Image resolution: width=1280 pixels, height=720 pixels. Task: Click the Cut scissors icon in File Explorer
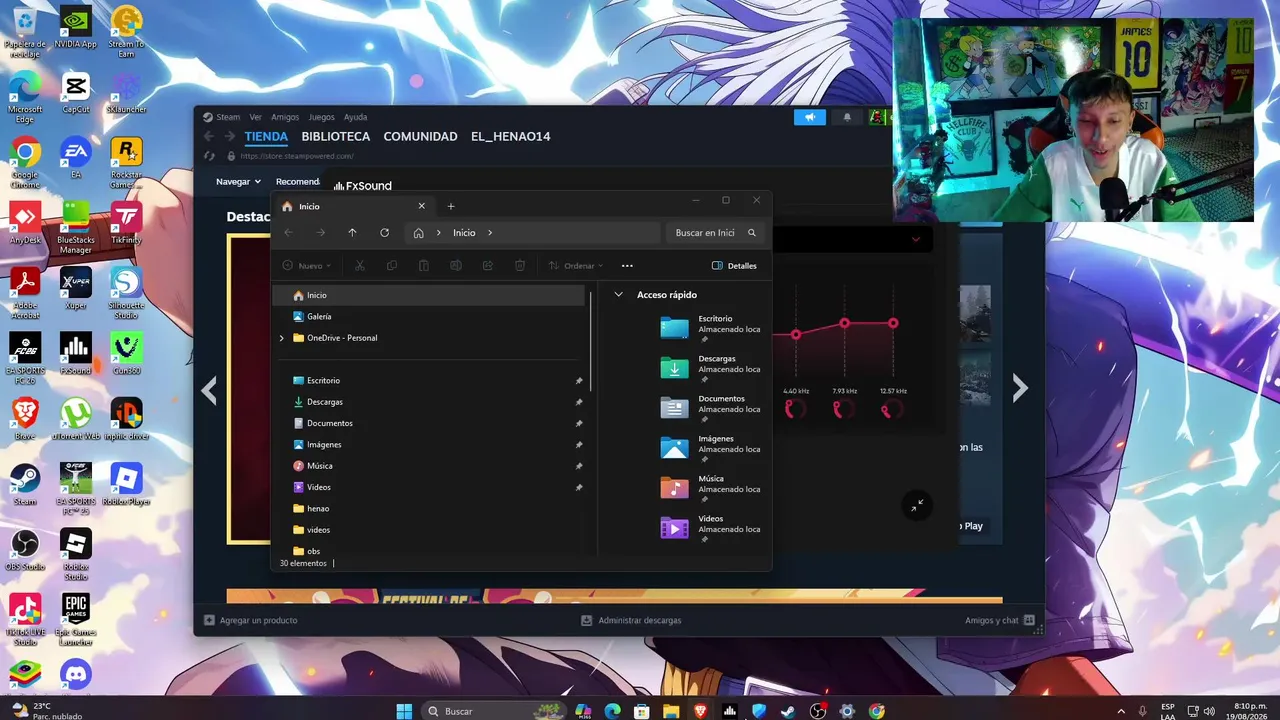pyautogui.click(x=360, y=266)
